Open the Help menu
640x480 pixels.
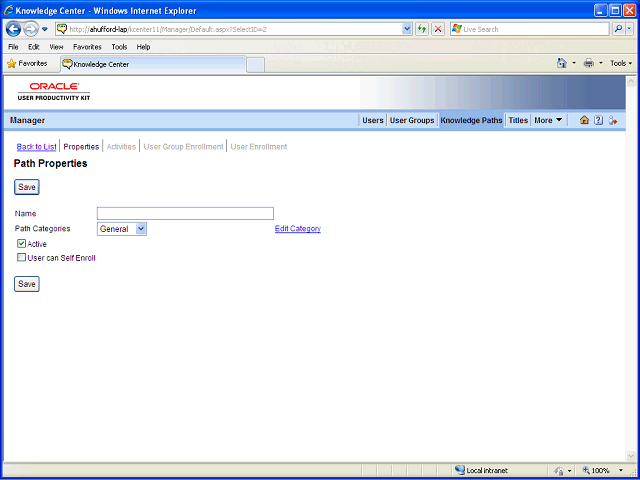coord(143,47)
